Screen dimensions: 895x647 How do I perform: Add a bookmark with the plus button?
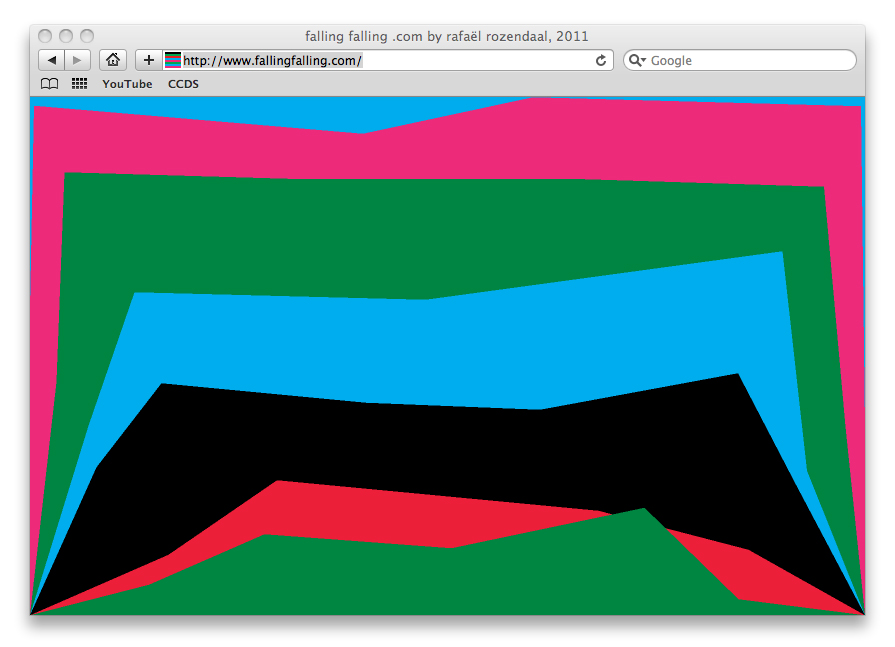(x=148, y=60)
